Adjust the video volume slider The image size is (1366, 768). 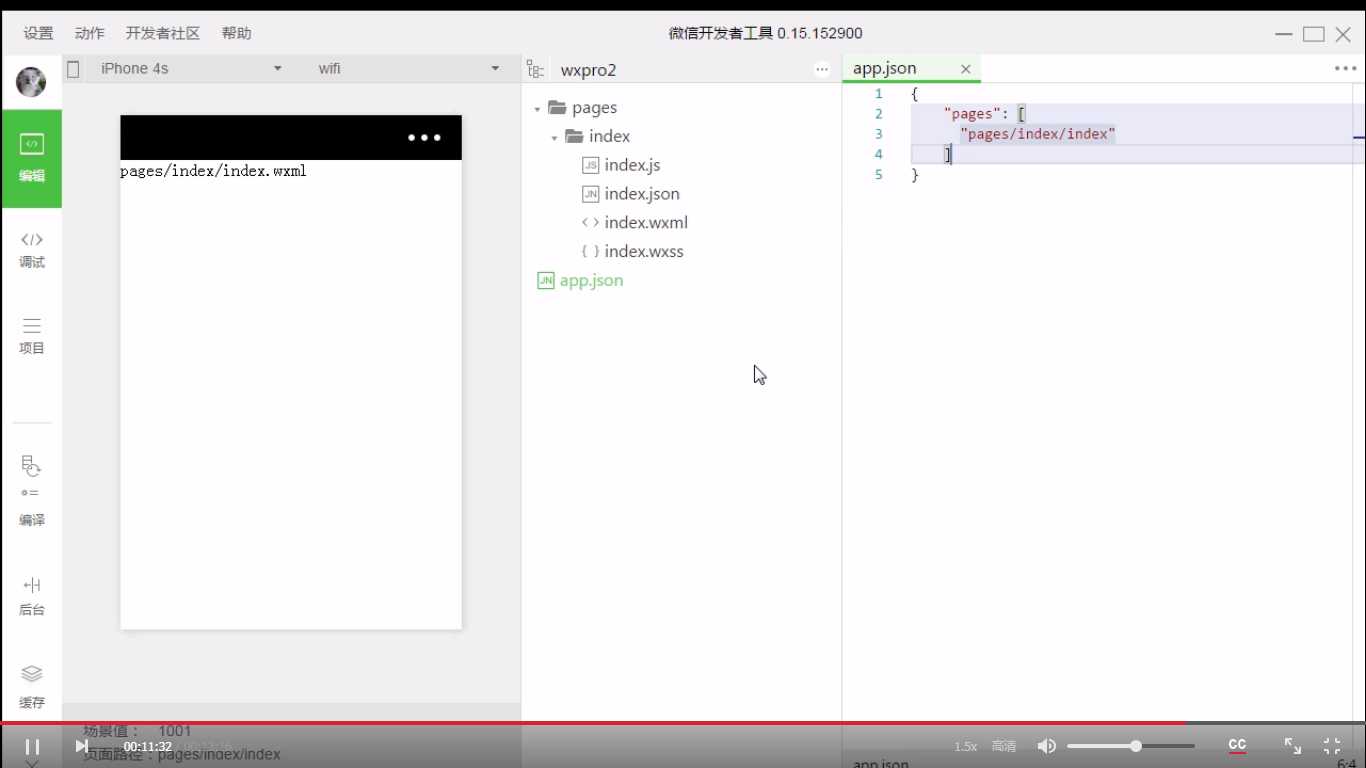tap(1131, 746)
